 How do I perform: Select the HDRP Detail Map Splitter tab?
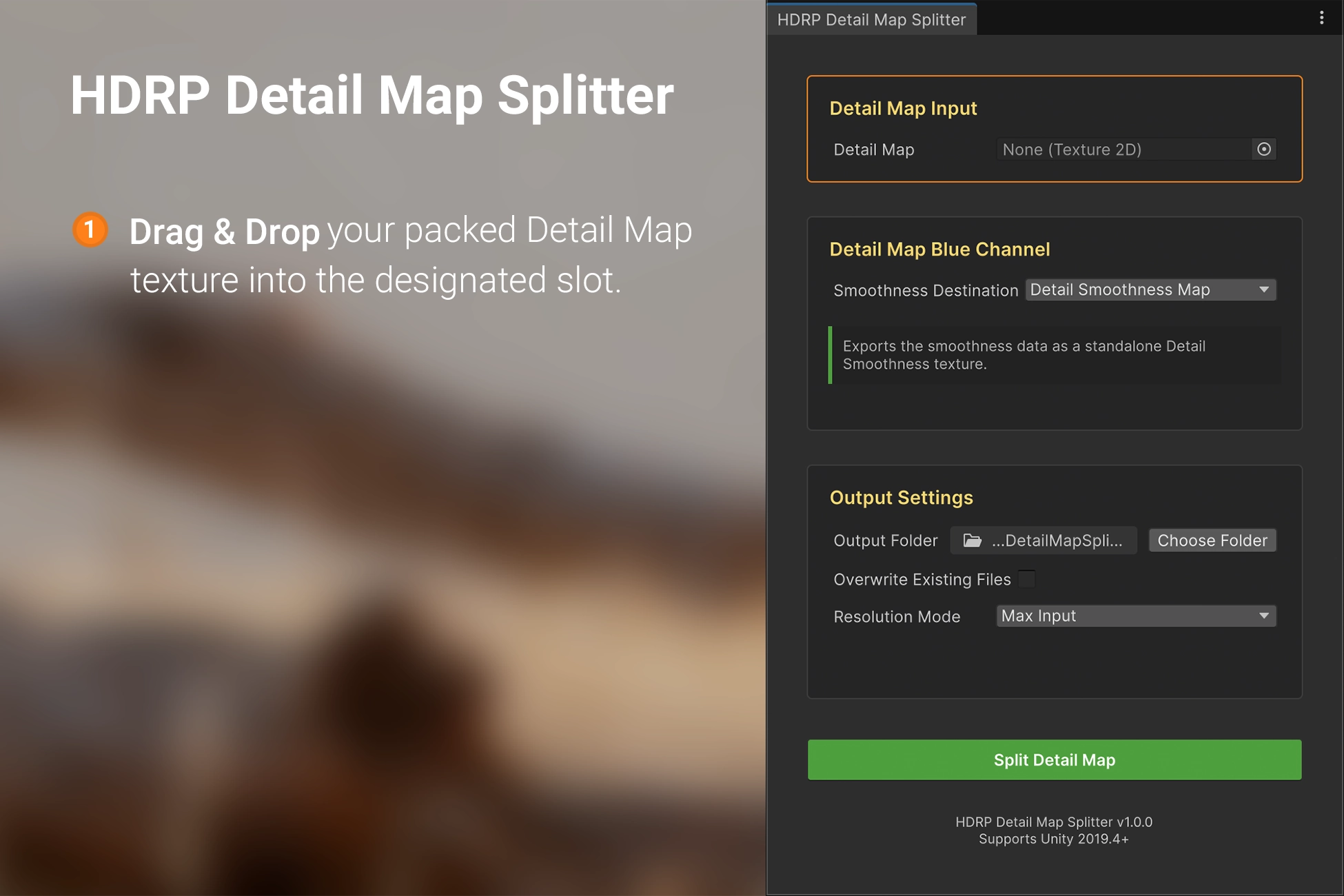(x=871, y=19)
